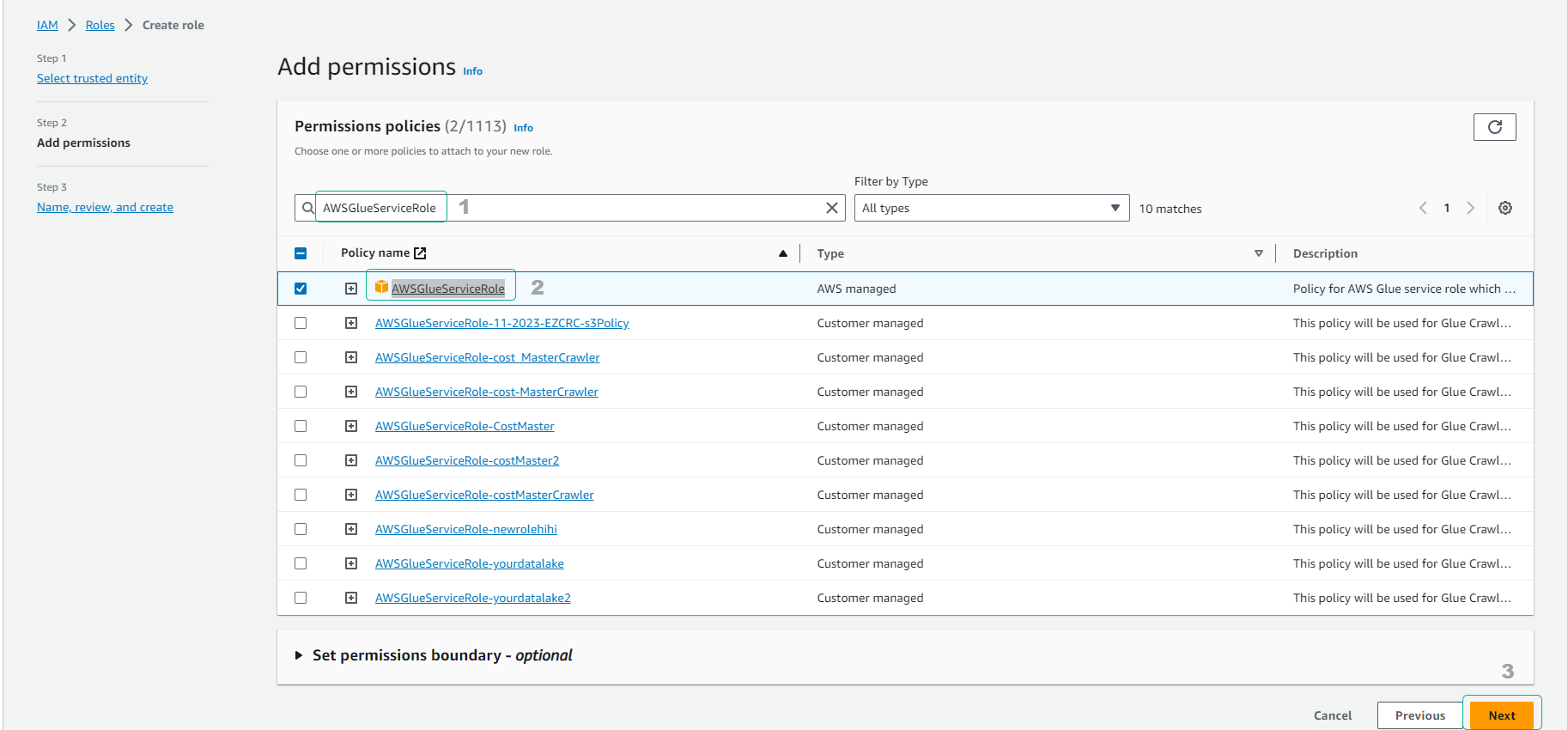
Task: Open the AWSGlueServiceRole policy link
Action: [447, 289]
